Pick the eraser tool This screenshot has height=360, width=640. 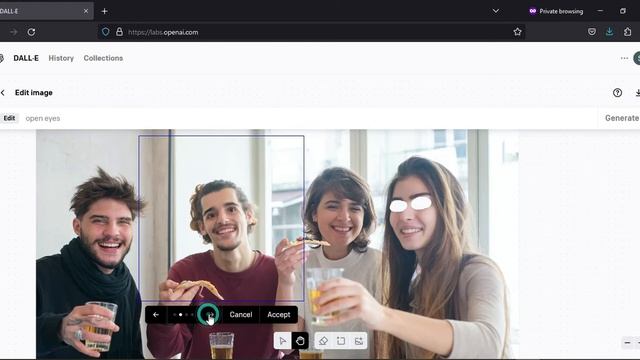click(x=323, y=341)
